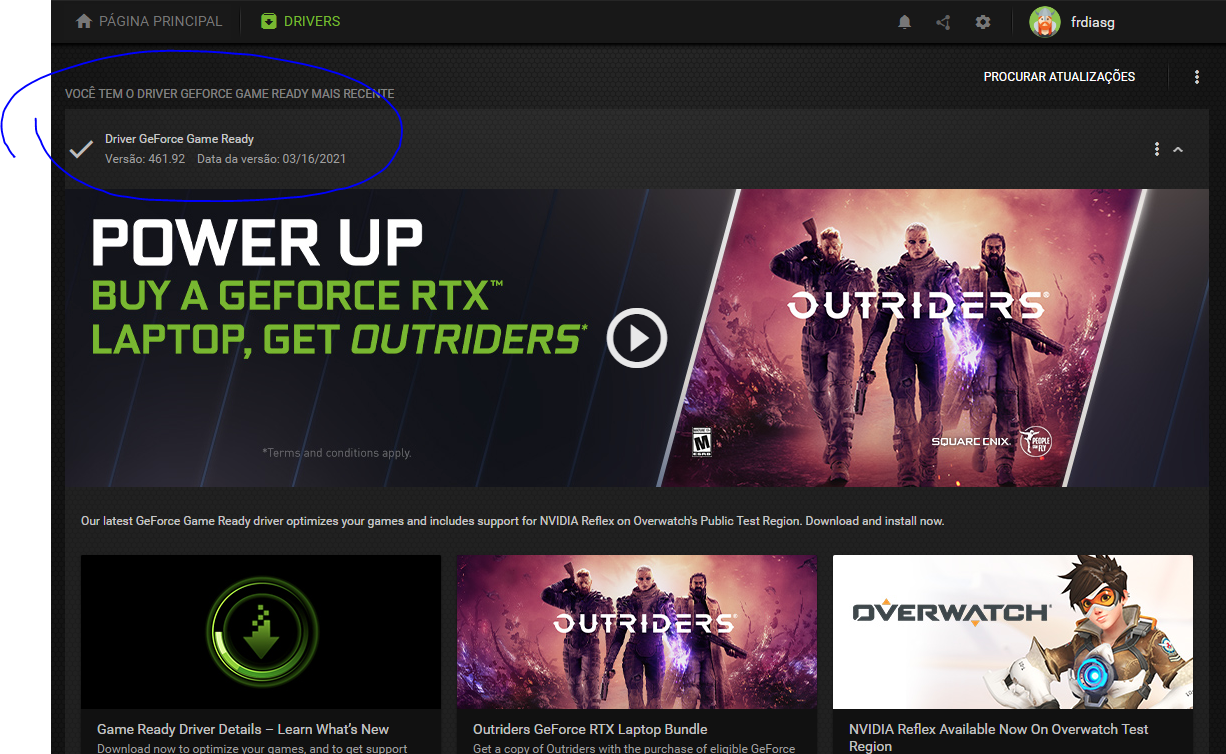Click the version 461.92 text

tap(145, 159)
